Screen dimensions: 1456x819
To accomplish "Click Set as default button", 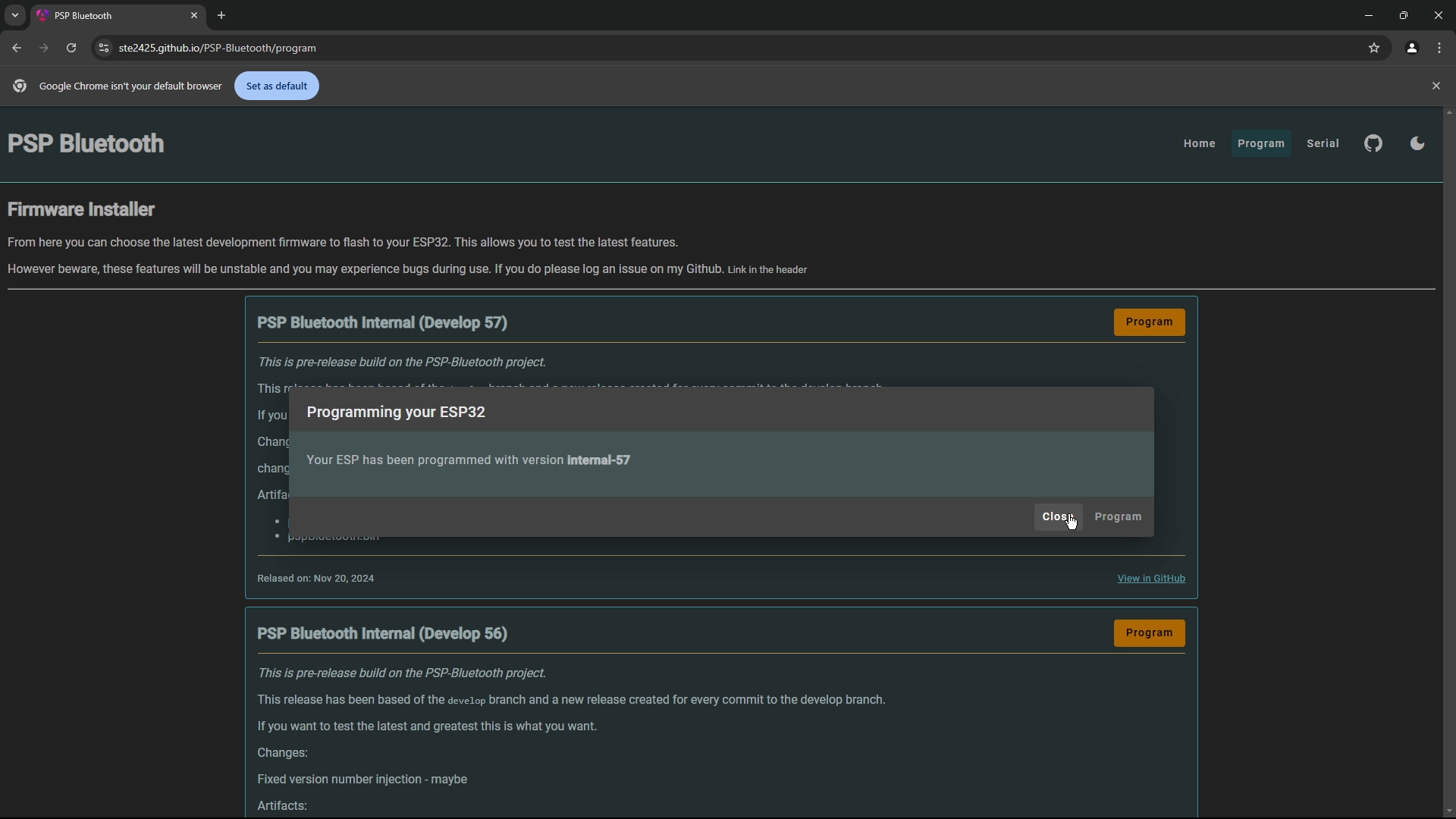I will [x=277, y=86].
